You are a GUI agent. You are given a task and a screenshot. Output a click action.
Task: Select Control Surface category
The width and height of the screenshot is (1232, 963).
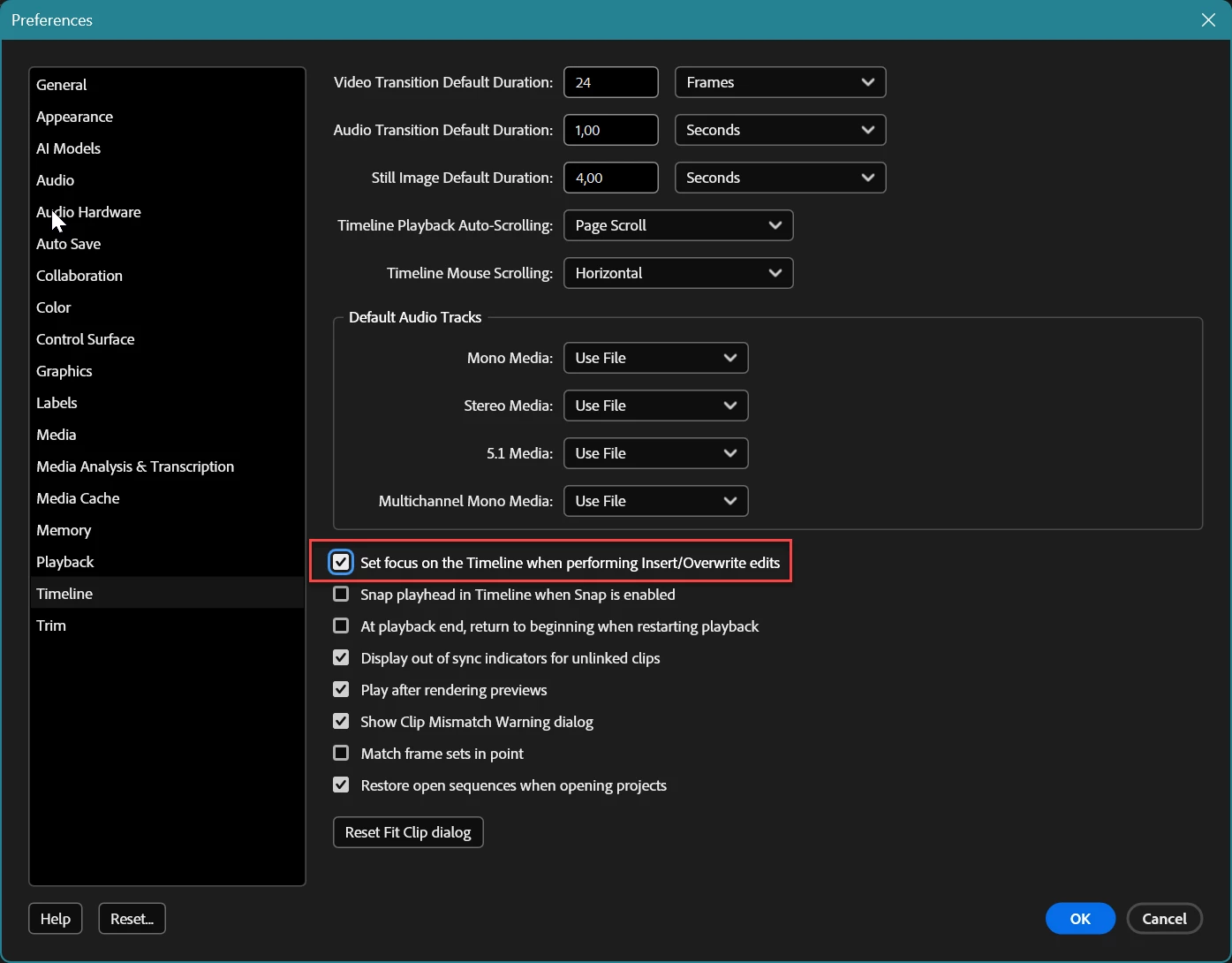(x=167, y=339)
